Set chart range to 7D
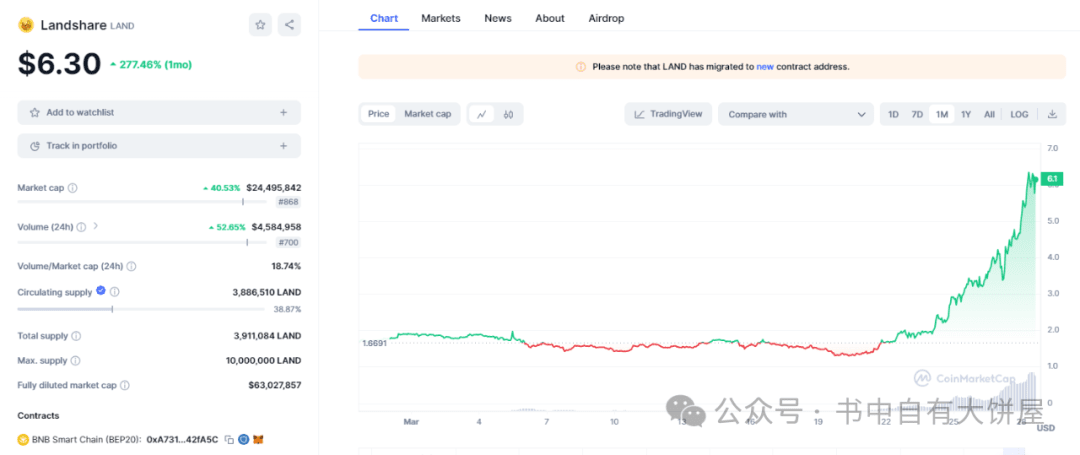 coord(917,114)
